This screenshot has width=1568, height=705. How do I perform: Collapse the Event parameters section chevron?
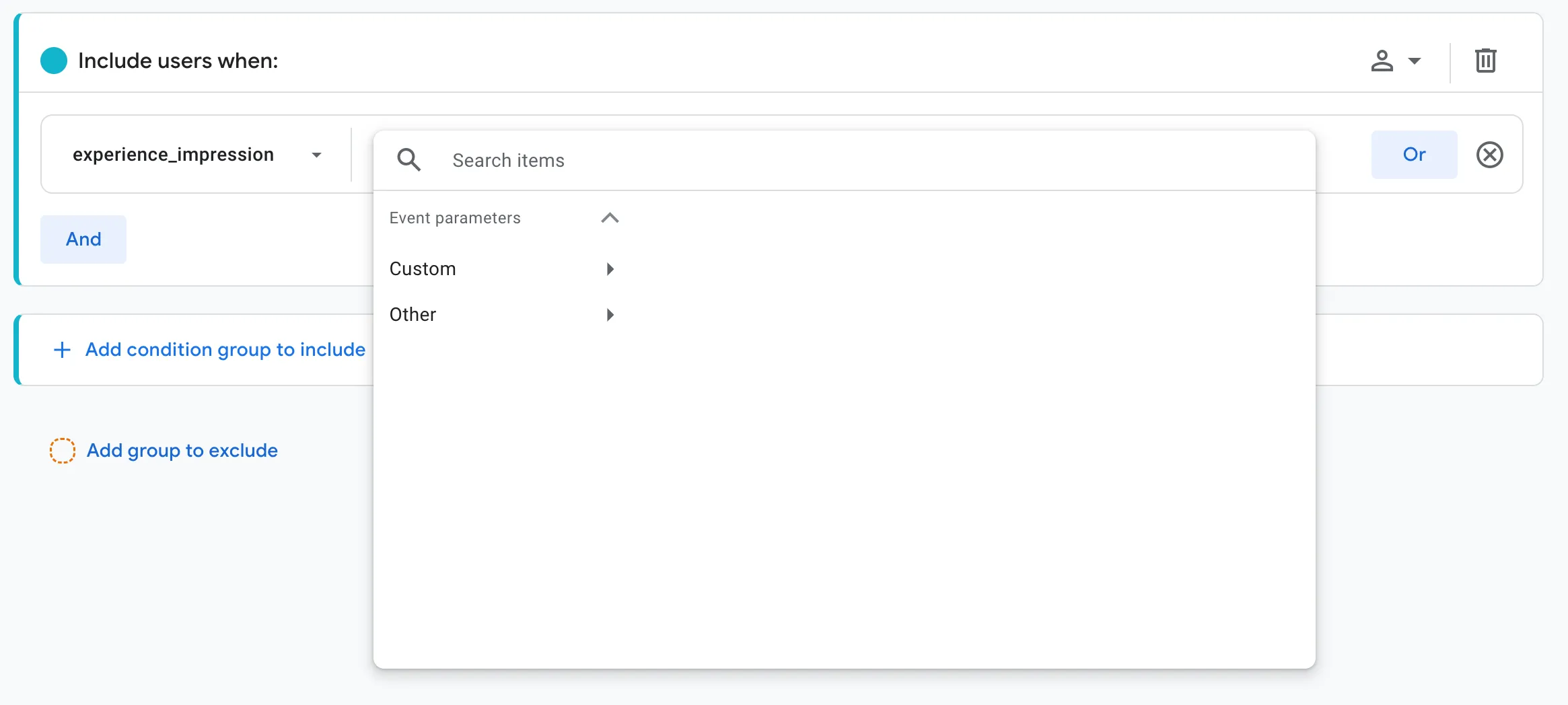[x=610, y=218]
